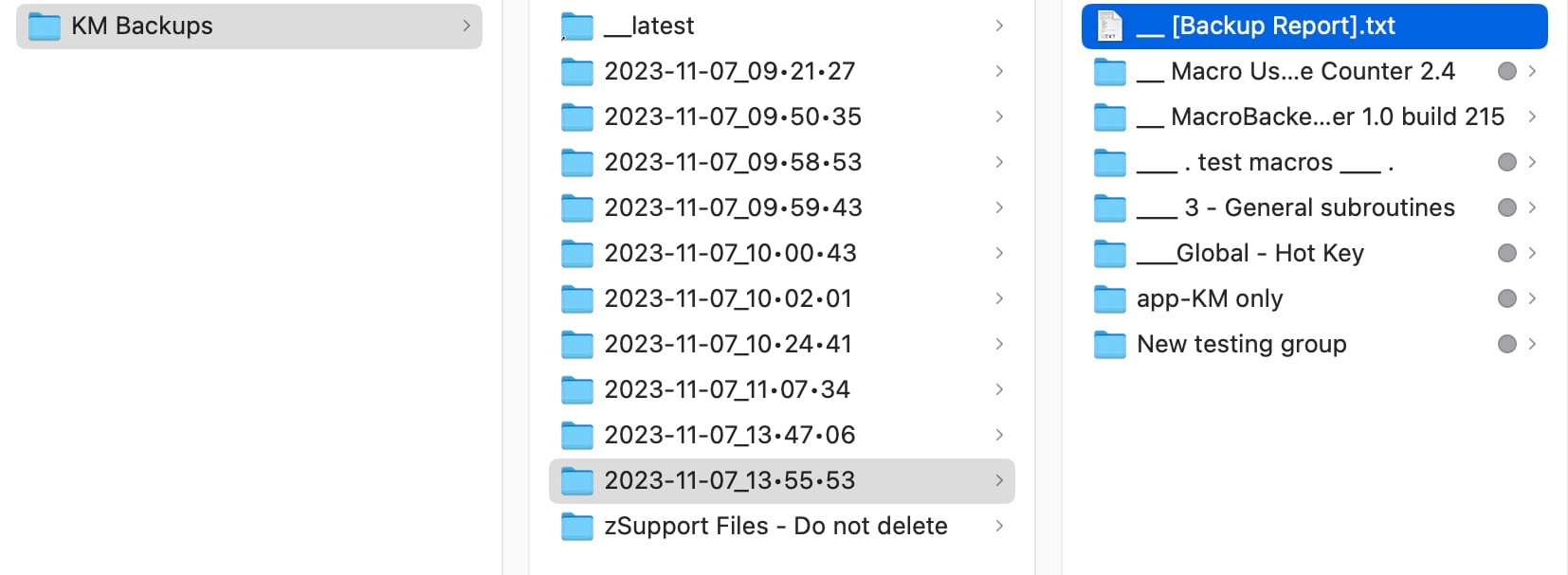Select the 2023-11-07_09•58•53 backup folder
The width and height of the screenshot is (1568, 575).
(x=733, y=163)
